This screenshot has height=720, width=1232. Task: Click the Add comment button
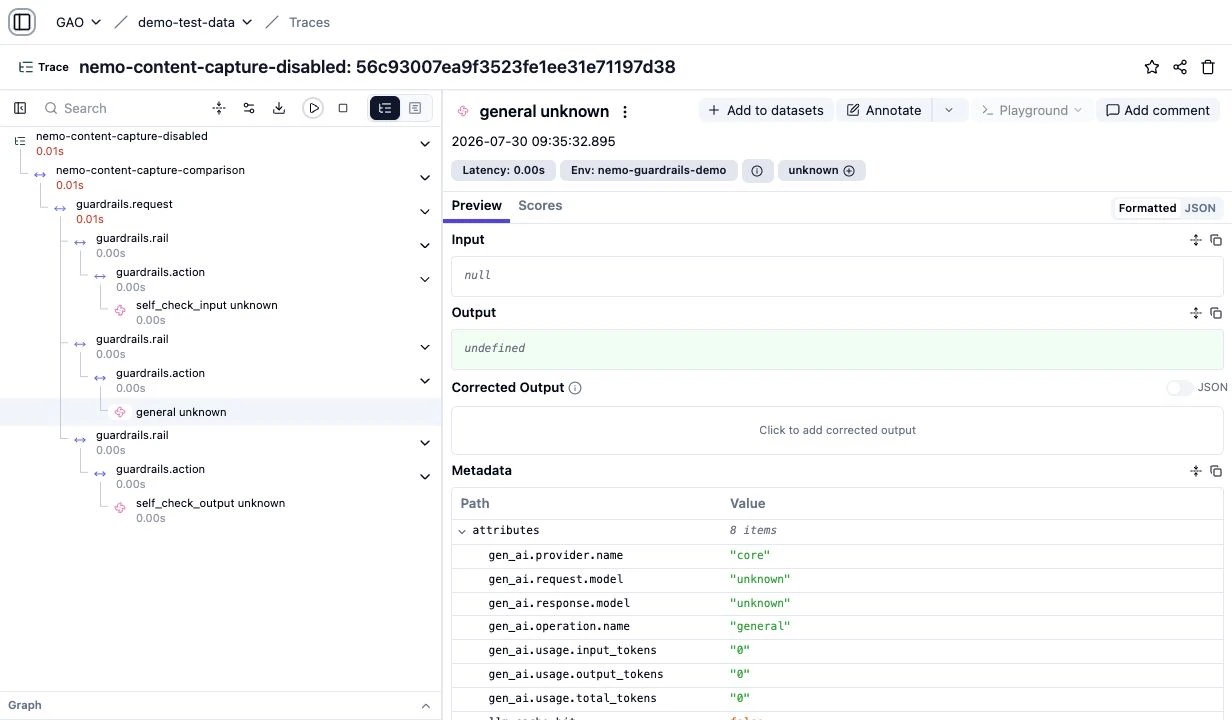pos(1157,110)
